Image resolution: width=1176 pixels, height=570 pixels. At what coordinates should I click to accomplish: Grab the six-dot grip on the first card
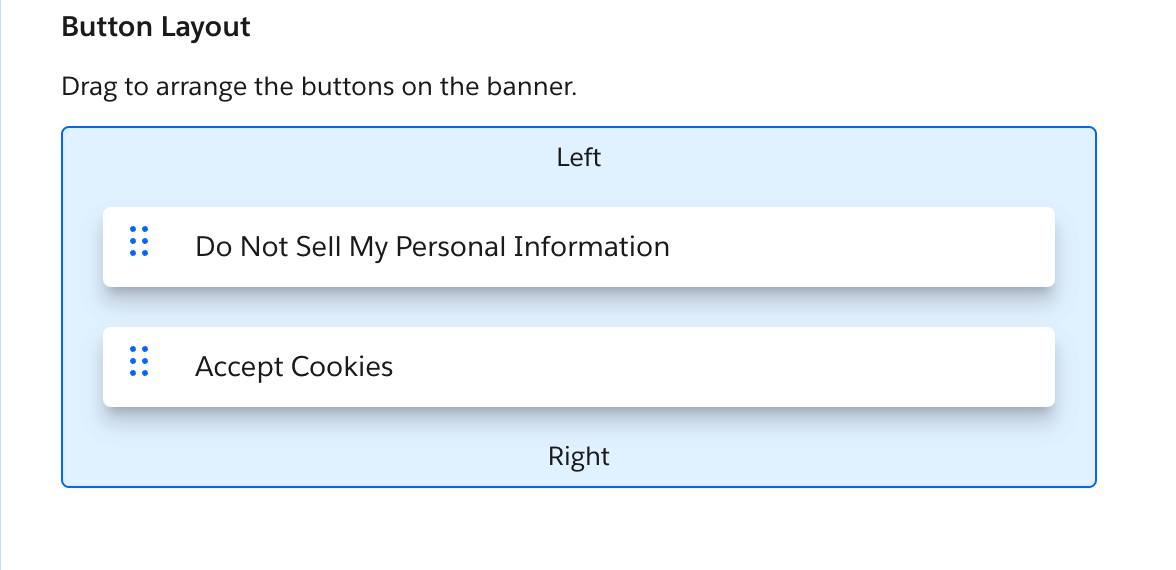point(139,241)
